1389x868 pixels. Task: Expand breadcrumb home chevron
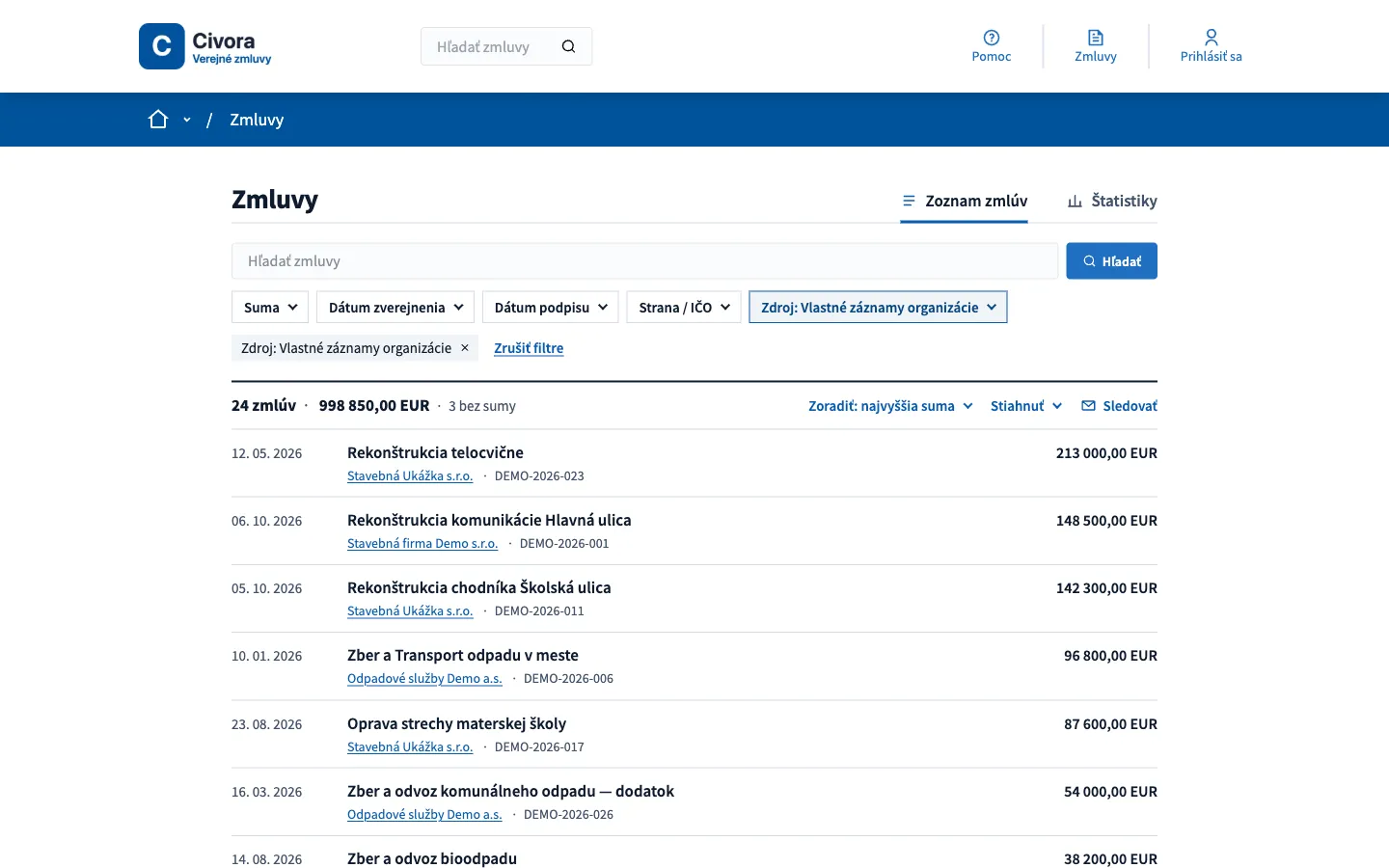[x=186, y=120]
